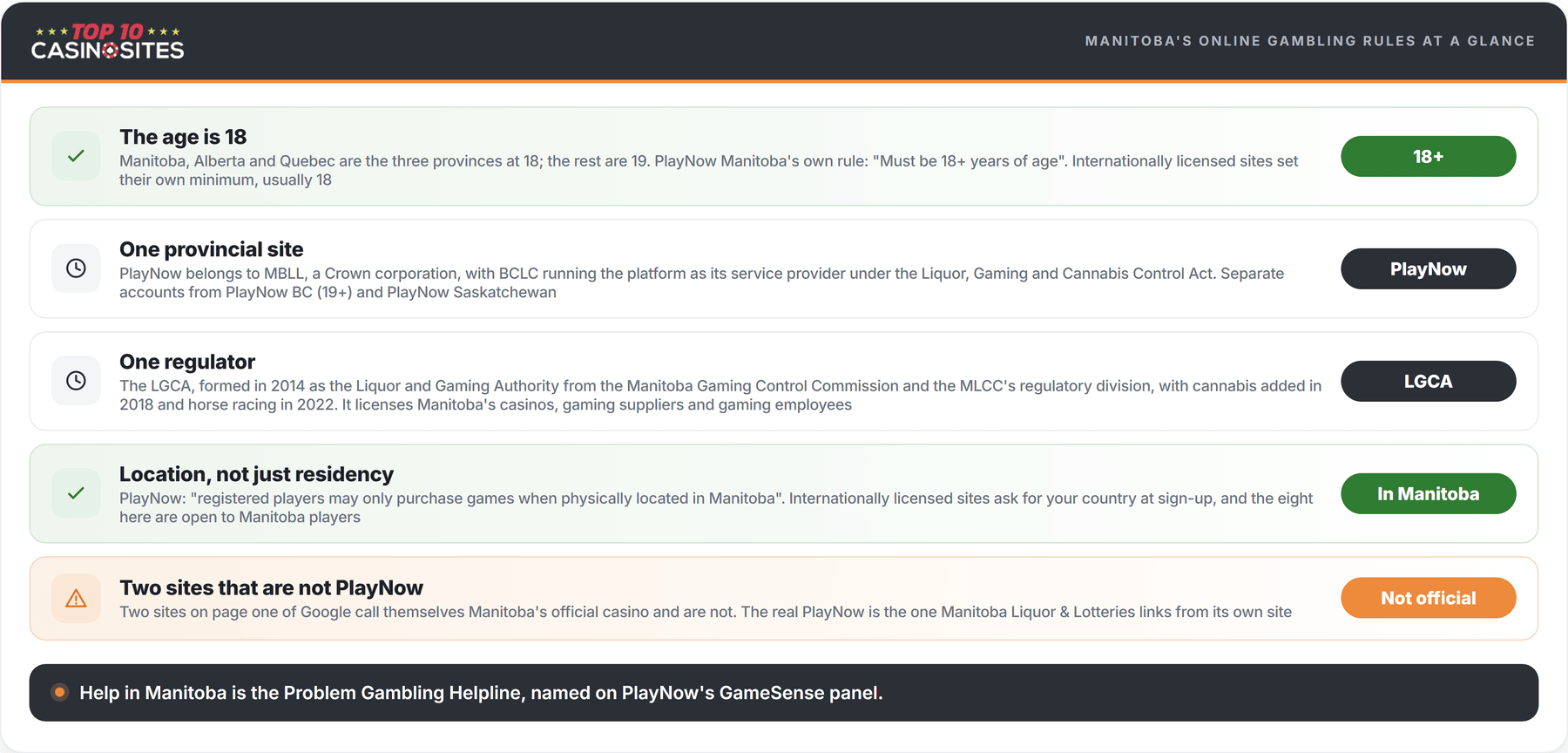This screenshot has height=753, width=1568.
Task: Click the description starting 'PlayNow belongs to MBLL'
Action: (x=701, y=282)
